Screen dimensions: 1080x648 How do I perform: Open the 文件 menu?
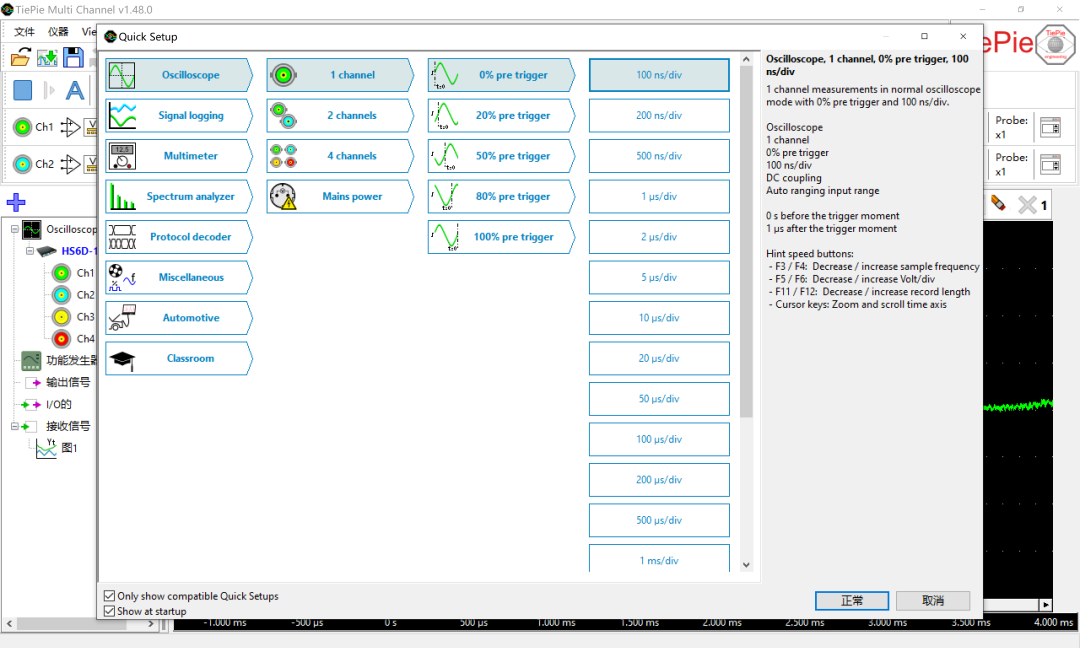(x=24, y=32)
